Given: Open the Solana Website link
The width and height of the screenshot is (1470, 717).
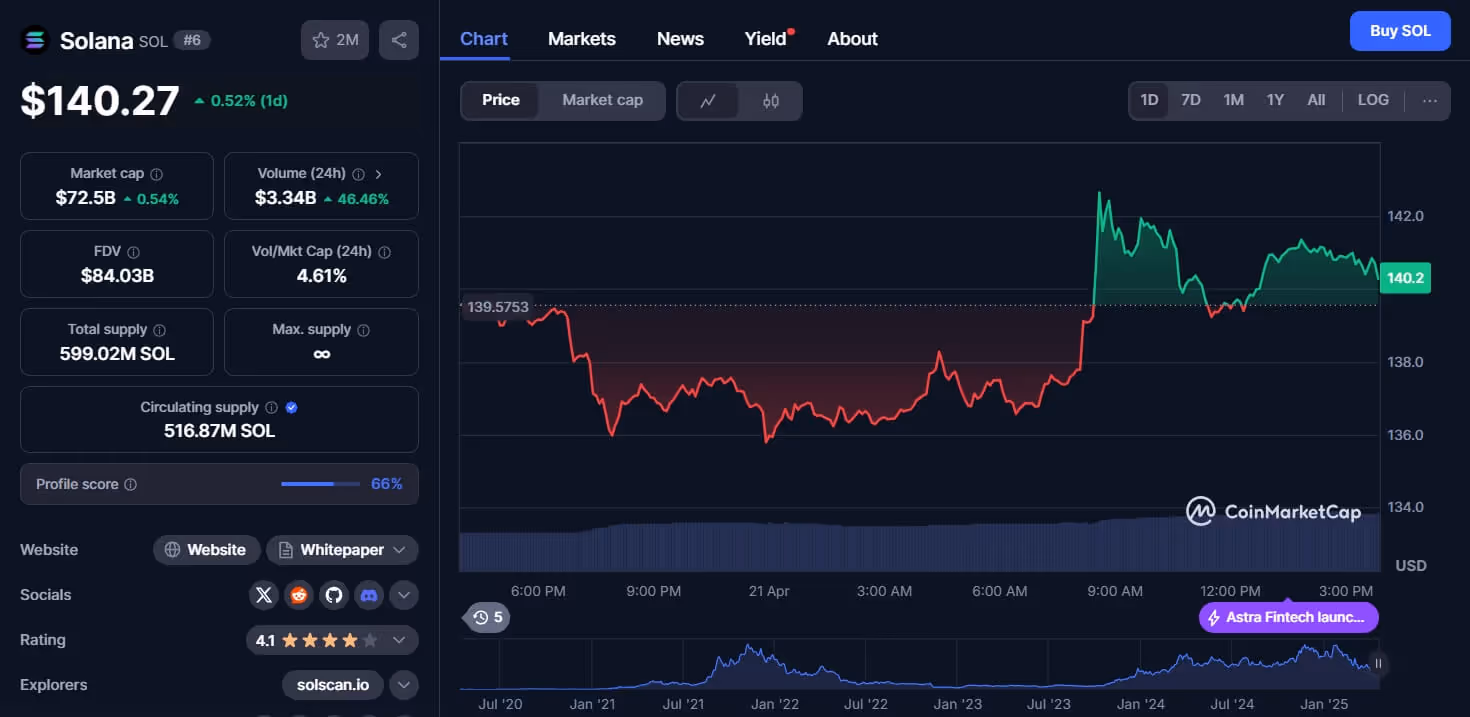Looking at the screenshot, I should tap(207, 550).
